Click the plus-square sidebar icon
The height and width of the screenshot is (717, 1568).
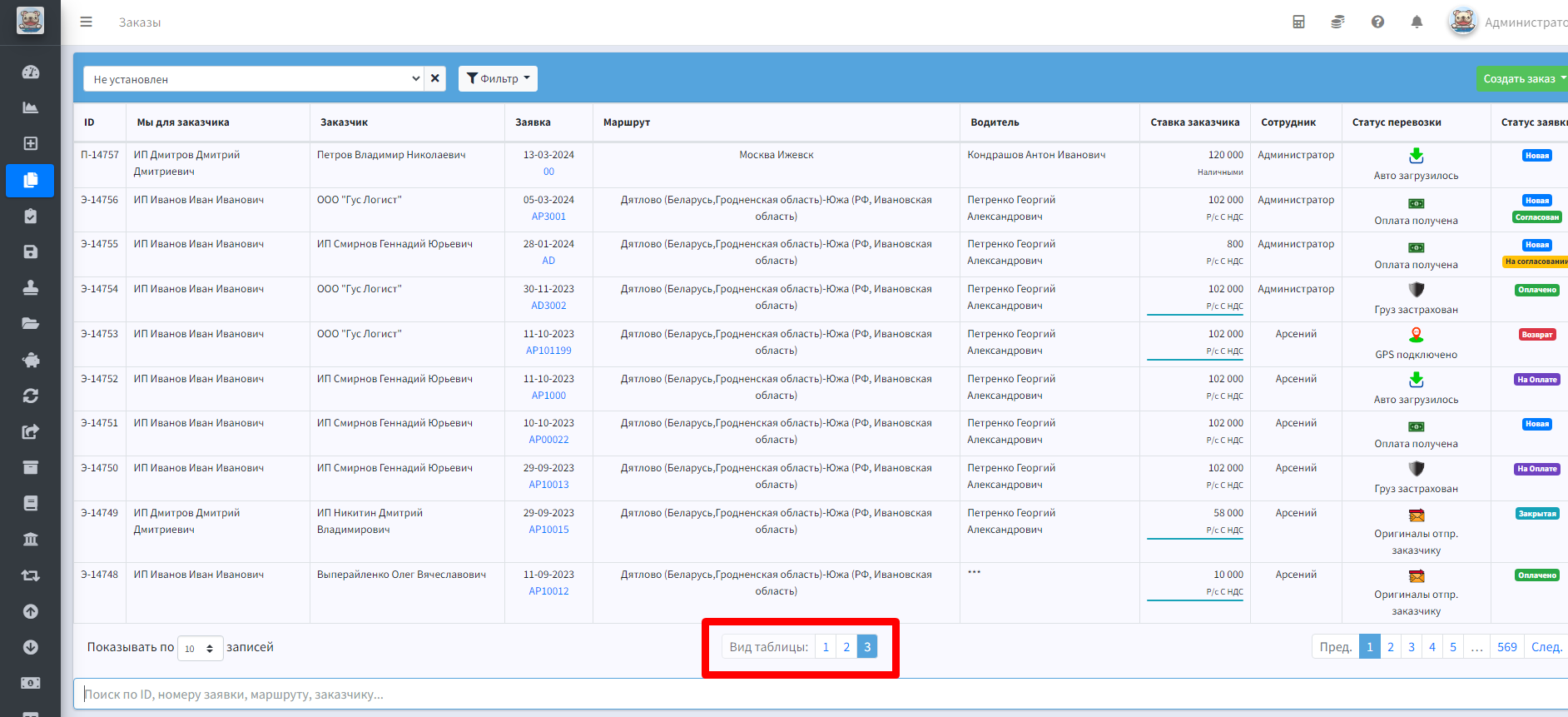click(30, 143)
